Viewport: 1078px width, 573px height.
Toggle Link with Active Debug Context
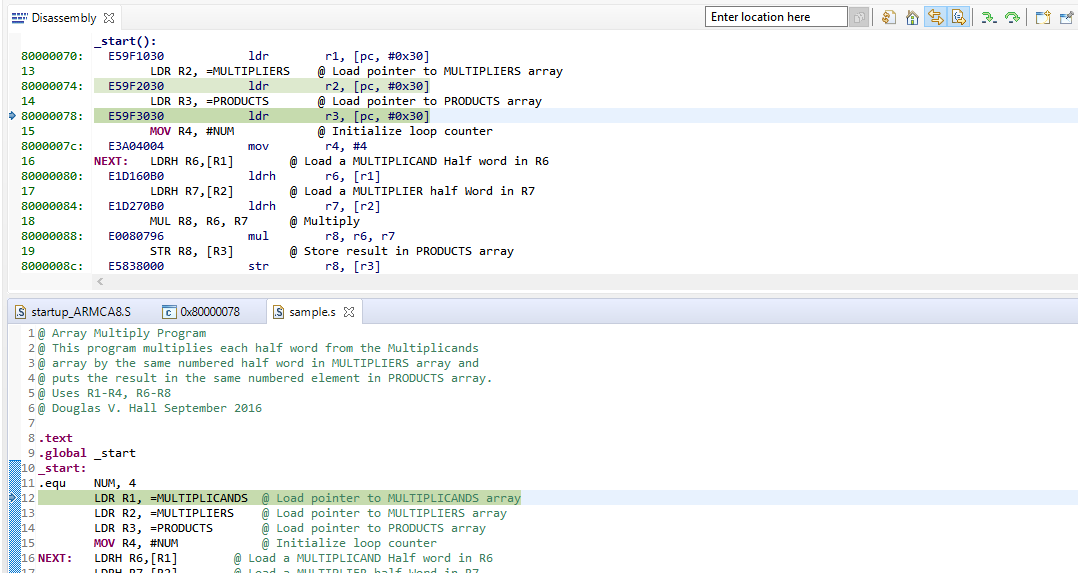pyautogui.click(x=935, y=17)
